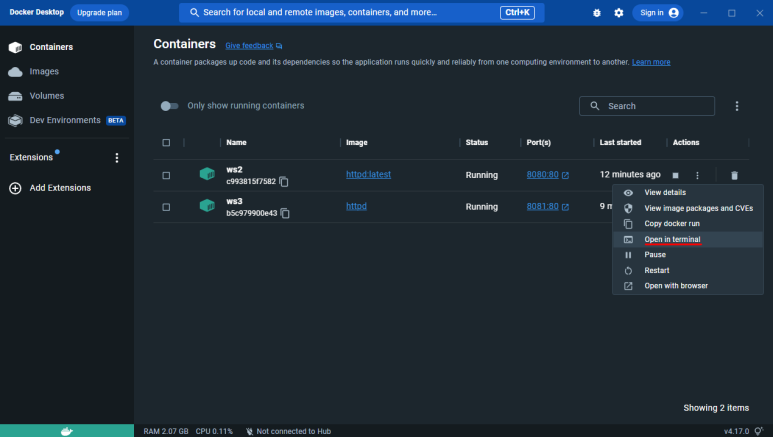Click the RAM 2.07 GB status text
Image resolution: width=773 pixels, height=437 pixels.
(x=166, y=432)
